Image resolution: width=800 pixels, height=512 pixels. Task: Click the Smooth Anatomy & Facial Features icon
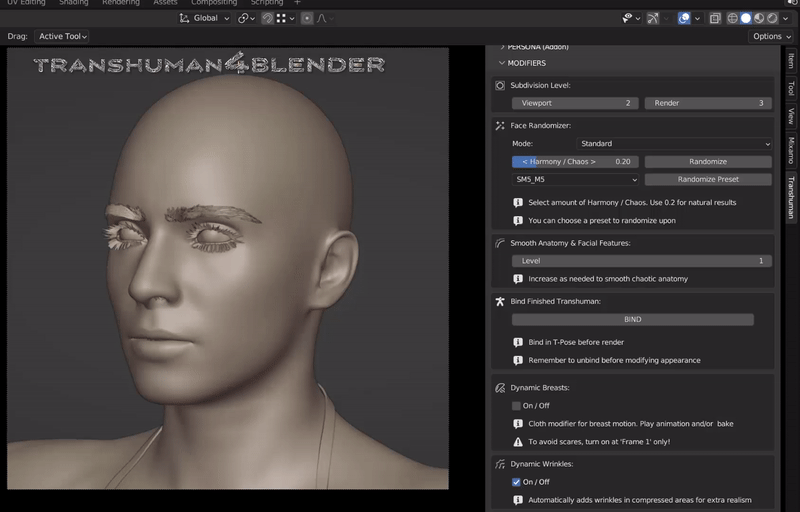click(500, 243)
